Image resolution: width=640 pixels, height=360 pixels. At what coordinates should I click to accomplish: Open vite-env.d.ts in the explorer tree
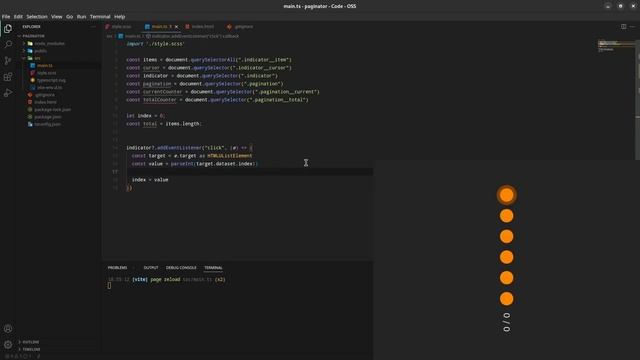pyautogui.click(x=49, y=87)
